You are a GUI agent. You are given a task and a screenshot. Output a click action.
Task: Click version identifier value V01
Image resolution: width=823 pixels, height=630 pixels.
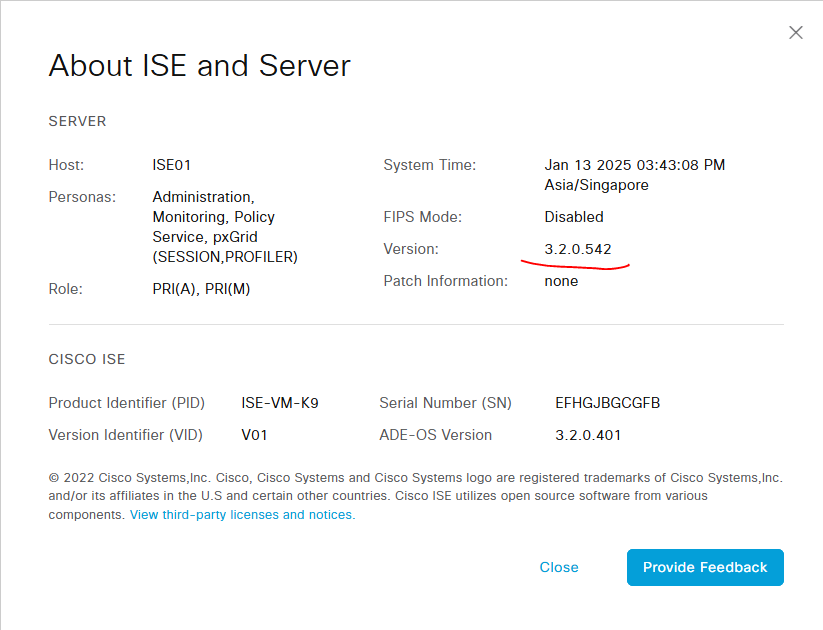255,435
